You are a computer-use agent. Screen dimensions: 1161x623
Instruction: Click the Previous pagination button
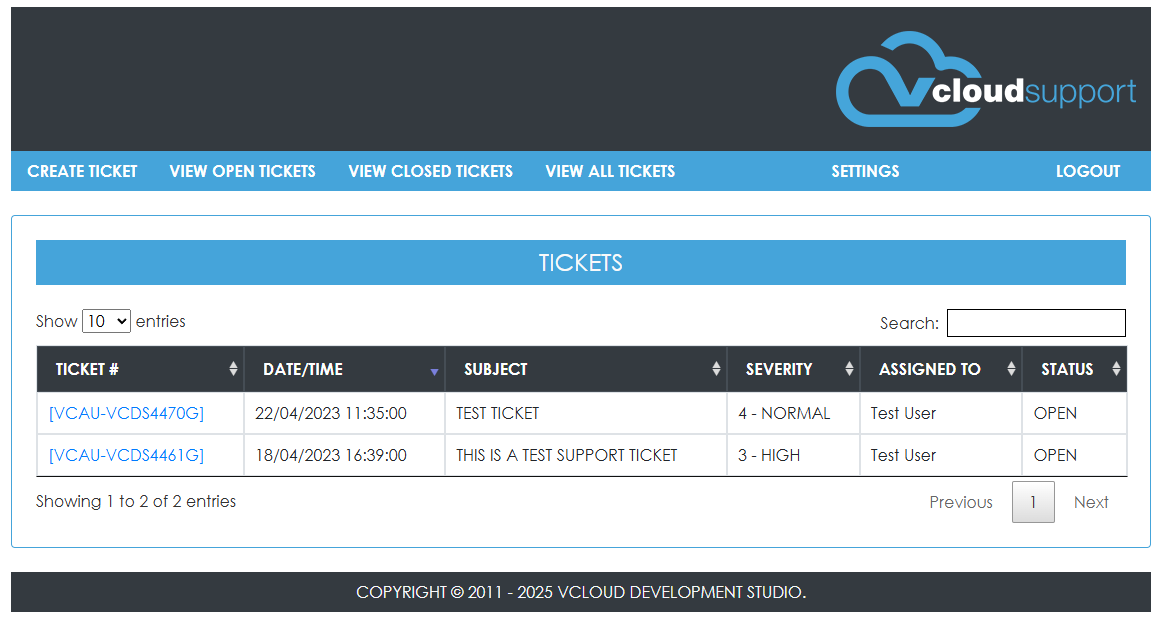960,502
